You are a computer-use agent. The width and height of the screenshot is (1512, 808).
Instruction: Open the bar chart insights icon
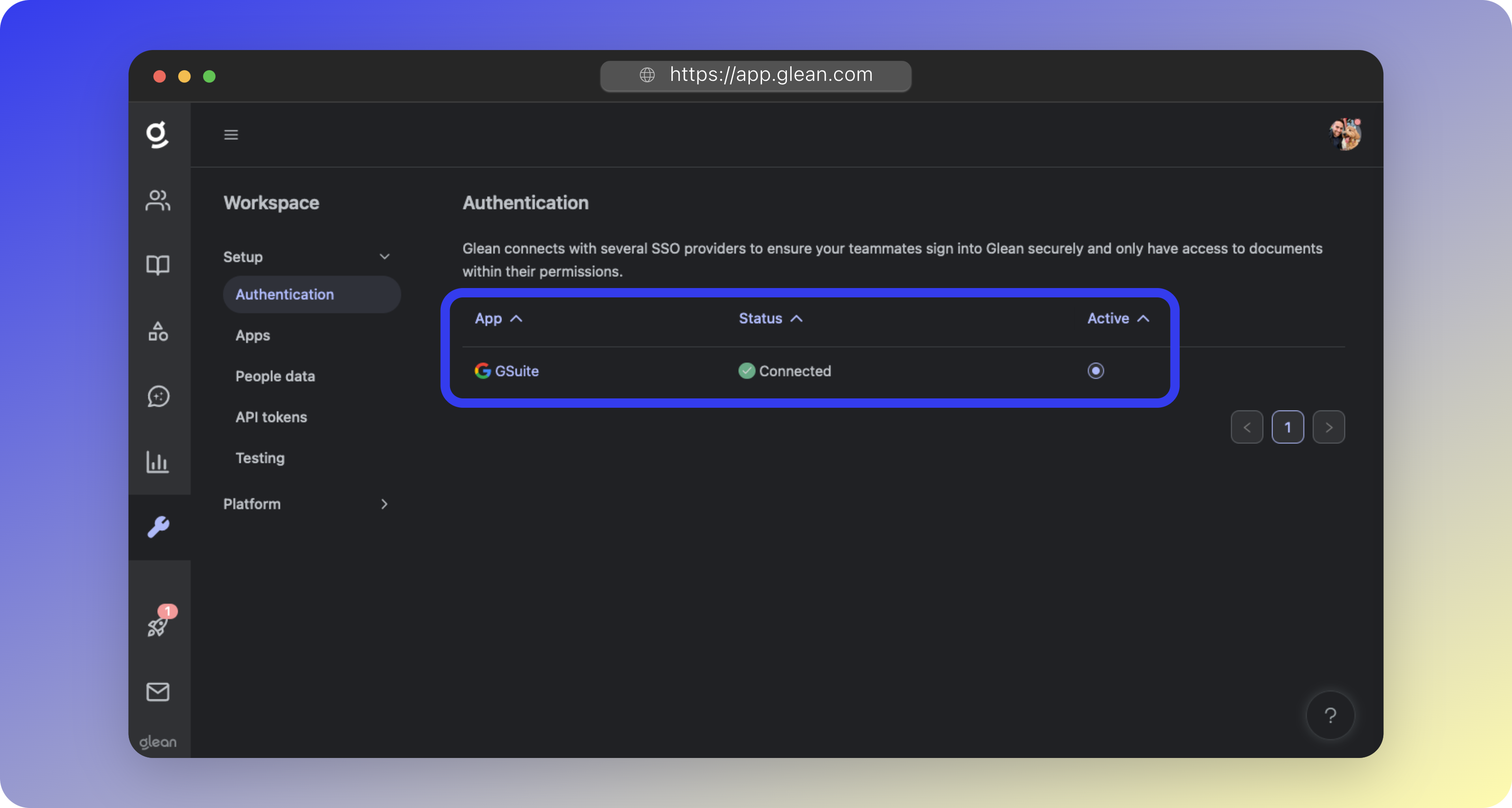(157, 462)
